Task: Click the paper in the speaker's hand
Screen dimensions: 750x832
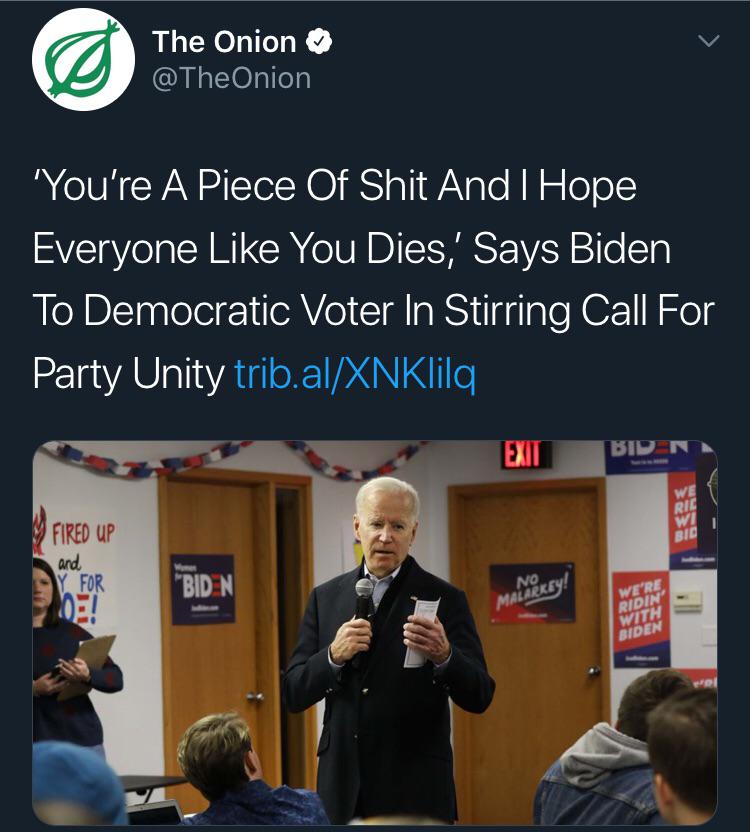Action: click(422, 630)
